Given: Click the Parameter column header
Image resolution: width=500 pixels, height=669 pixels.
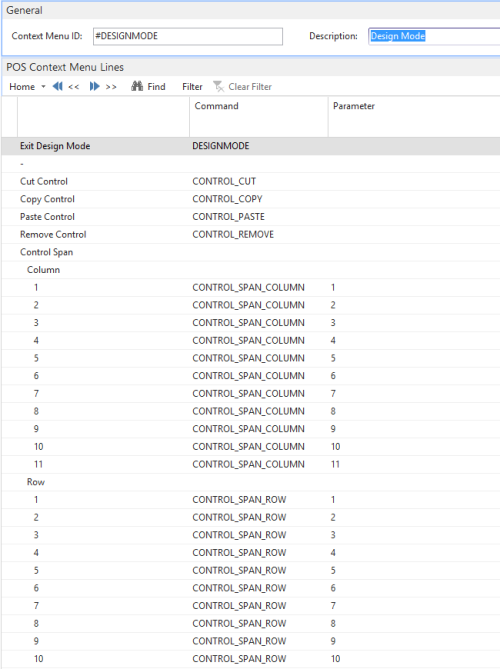Looking at the screenshot, I should click(x=414, y=116).
